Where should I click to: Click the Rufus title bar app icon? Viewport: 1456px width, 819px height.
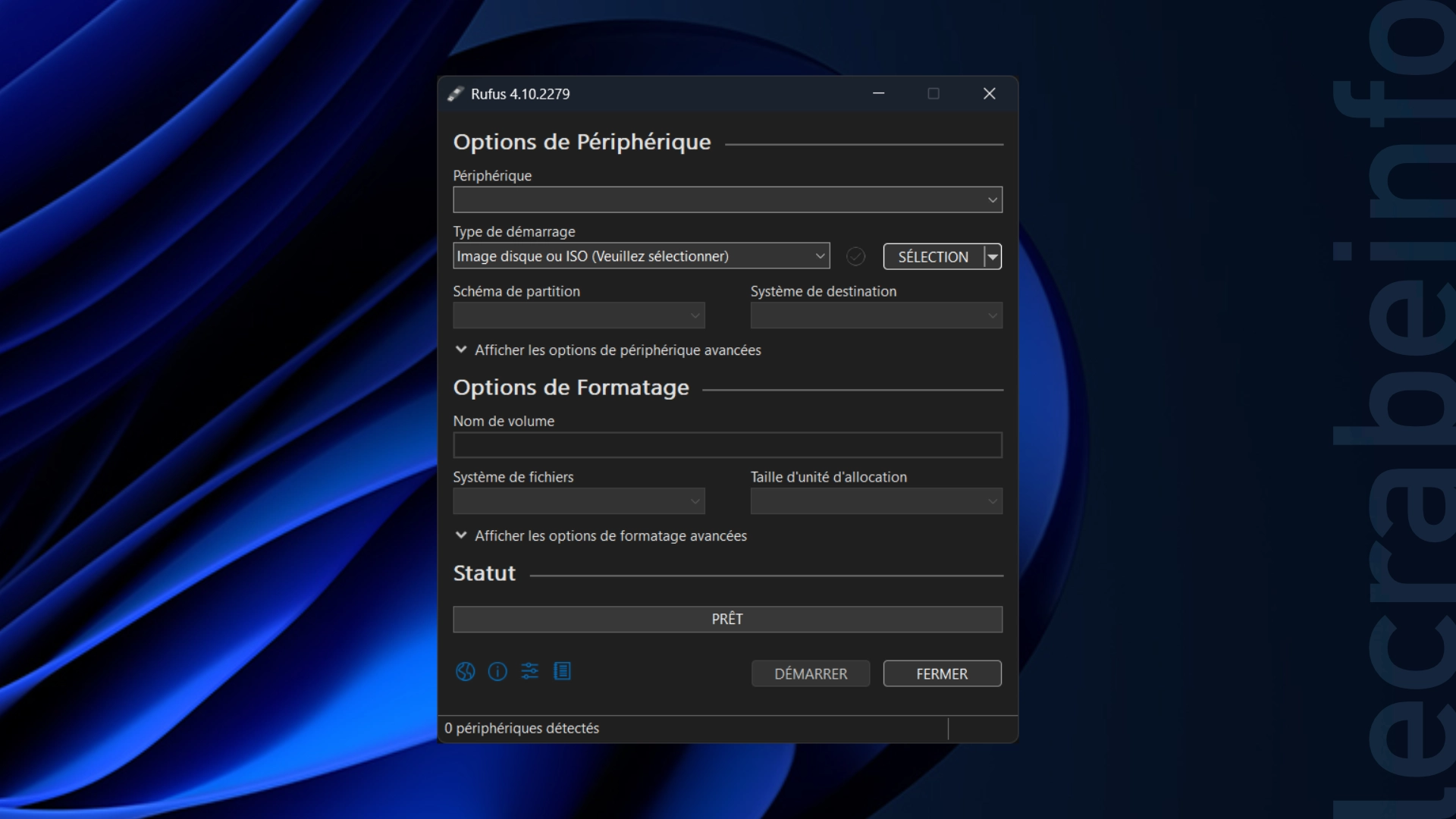[x=455, y=94]
